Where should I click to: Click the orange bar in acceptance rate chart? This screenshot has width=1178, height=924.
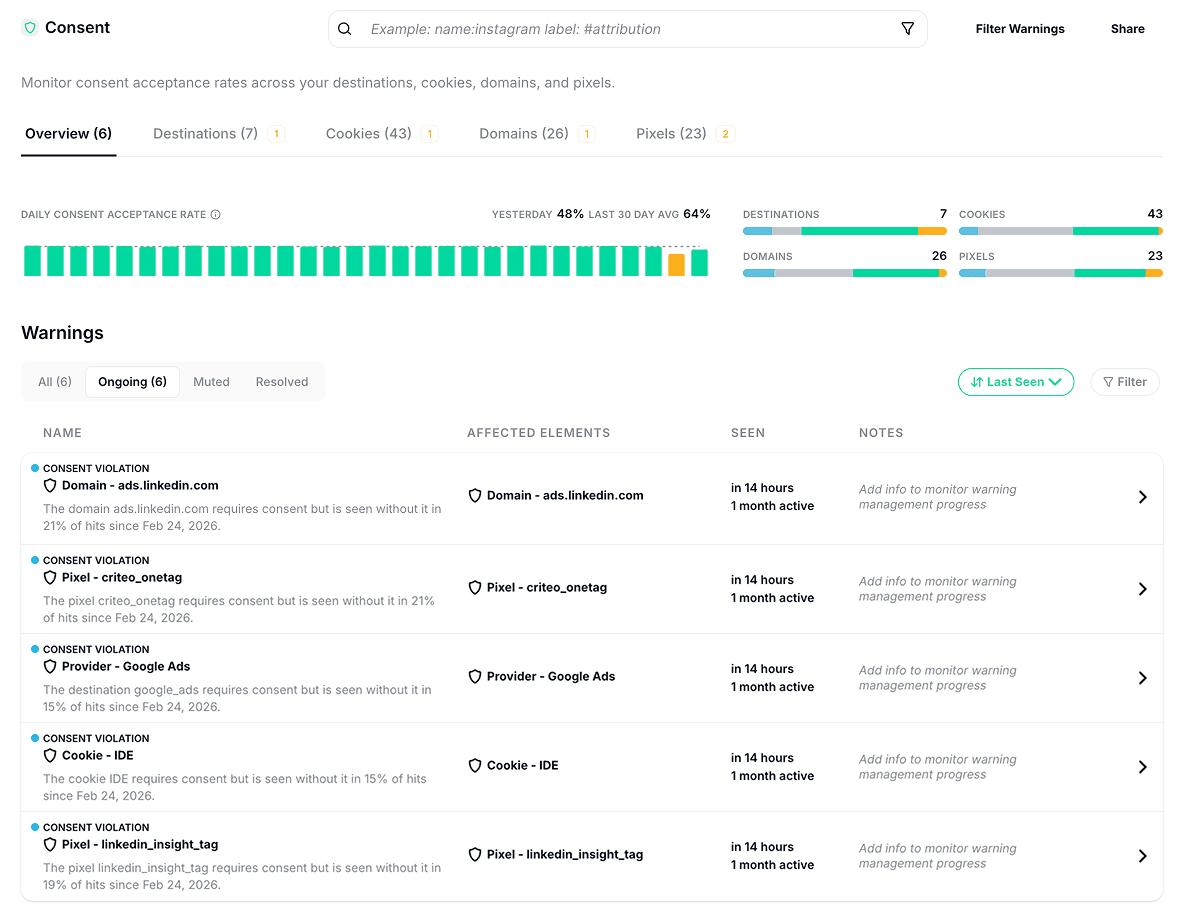[x=676, y=265]
